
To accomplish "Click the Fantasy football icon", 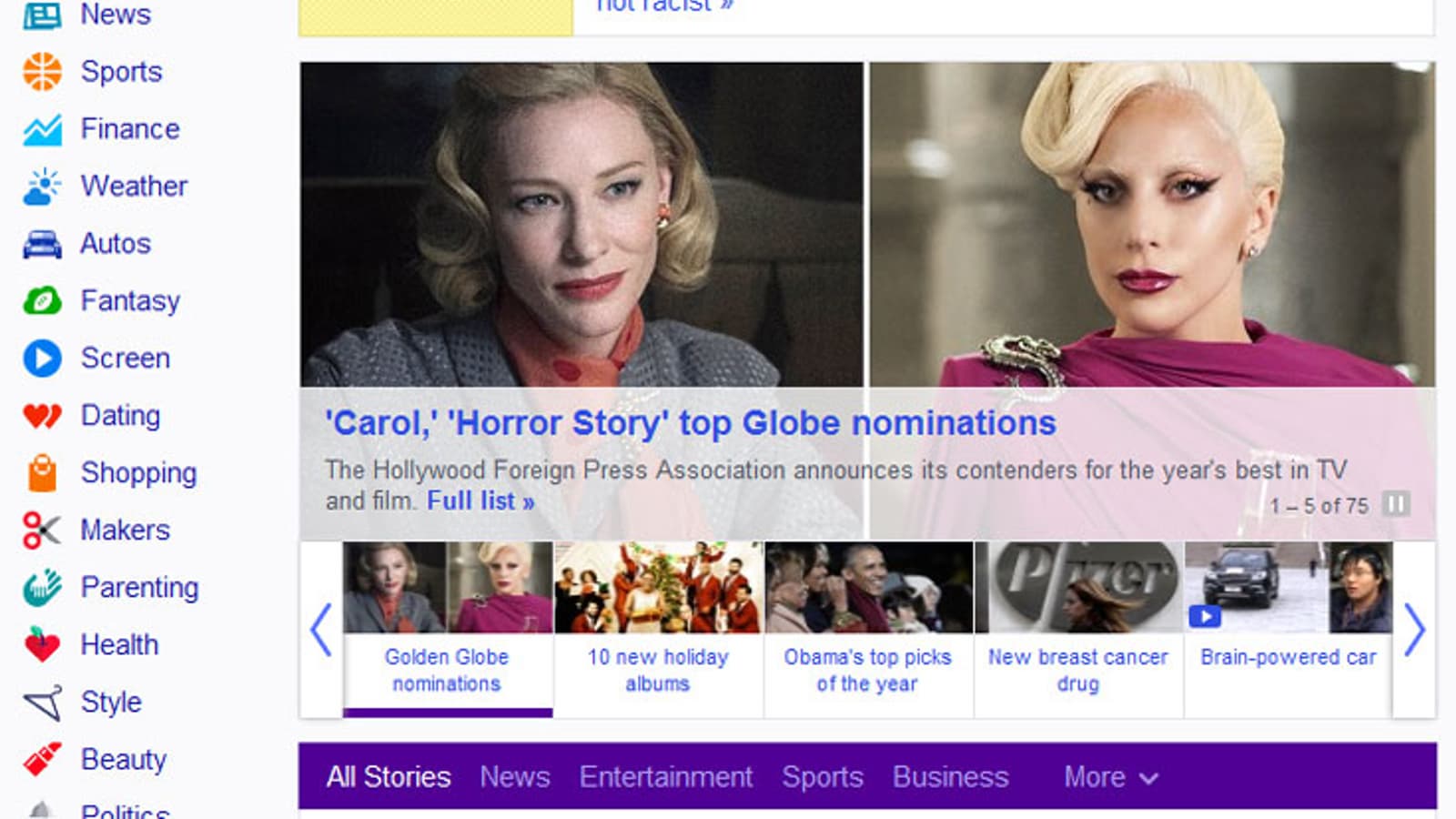I will tap(42, 301).
